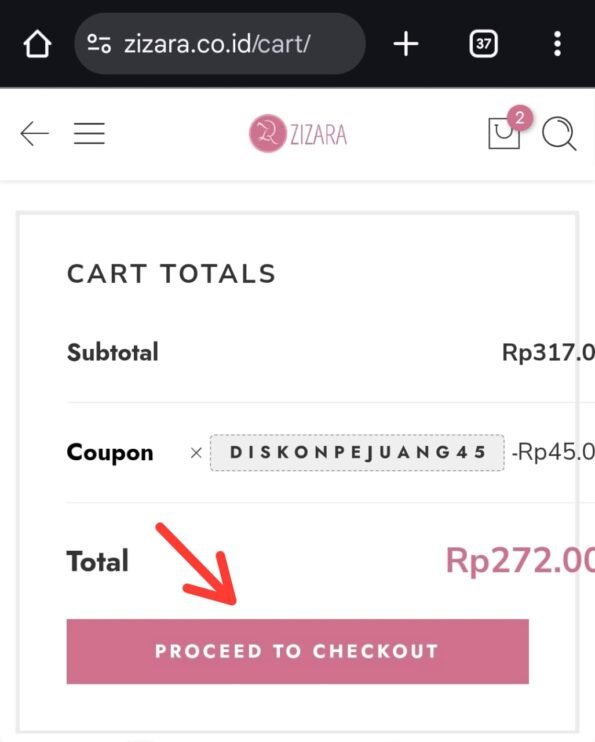Screen dimensions: 595x742
Task: Open the tab switcher showing 37
Action: (x=483, y=44)
